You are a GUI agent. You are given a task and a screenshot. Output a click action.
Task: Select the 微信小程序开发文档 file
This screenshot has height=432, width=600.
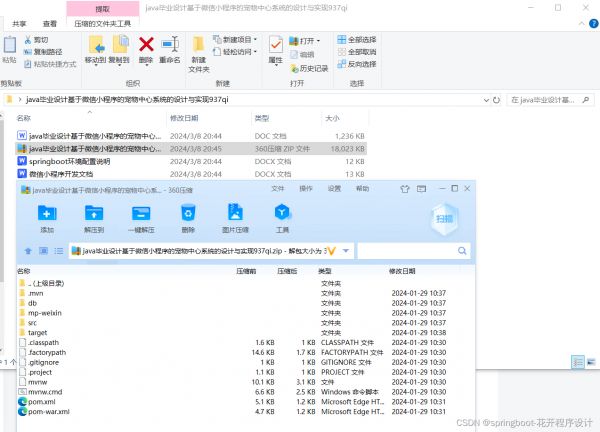point(191,174)
